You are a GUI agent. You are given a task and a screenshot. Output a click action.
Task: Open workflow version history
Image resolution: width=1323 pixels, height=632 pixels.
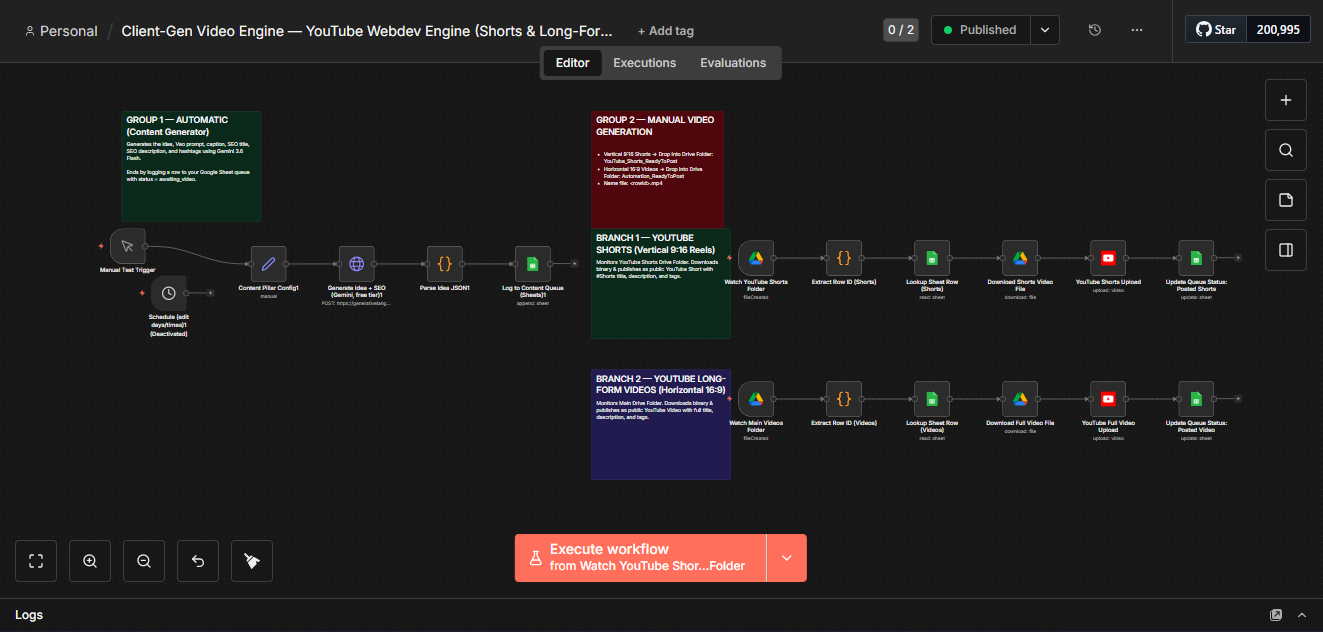point(1095,30)
